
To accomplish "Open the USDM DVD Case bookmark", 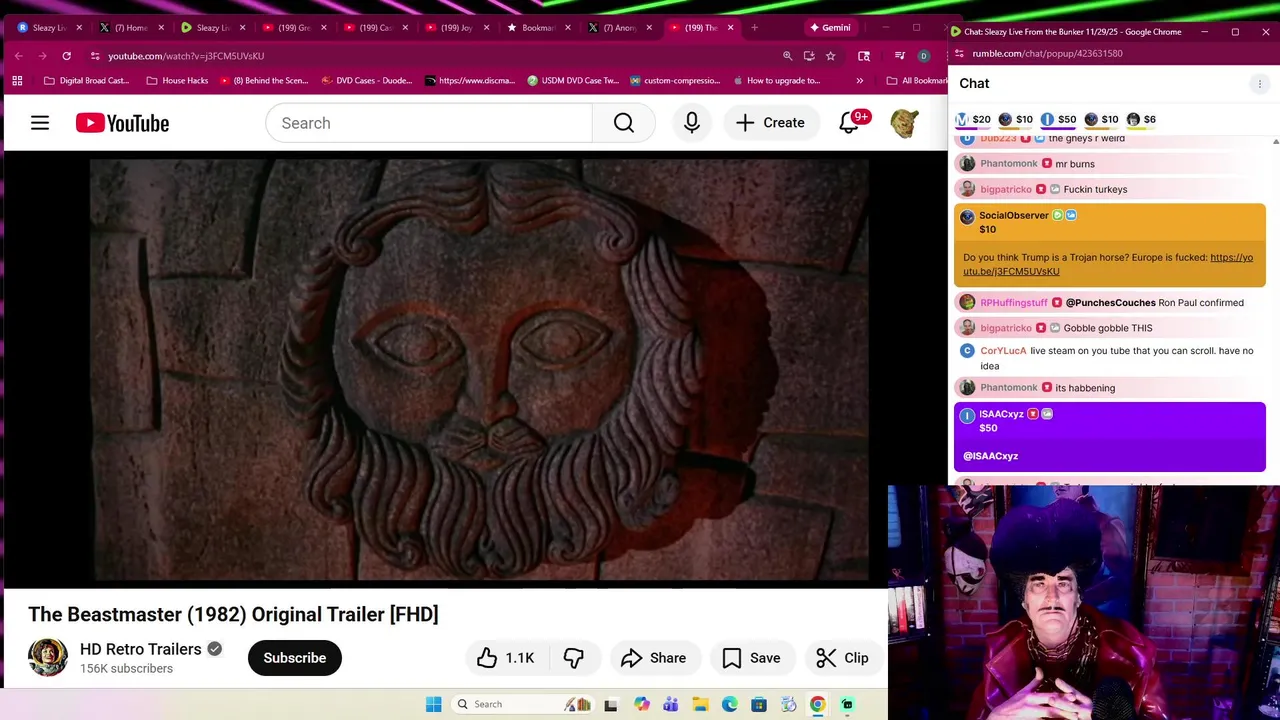I will pyautogui.click(x=573, y=80).
